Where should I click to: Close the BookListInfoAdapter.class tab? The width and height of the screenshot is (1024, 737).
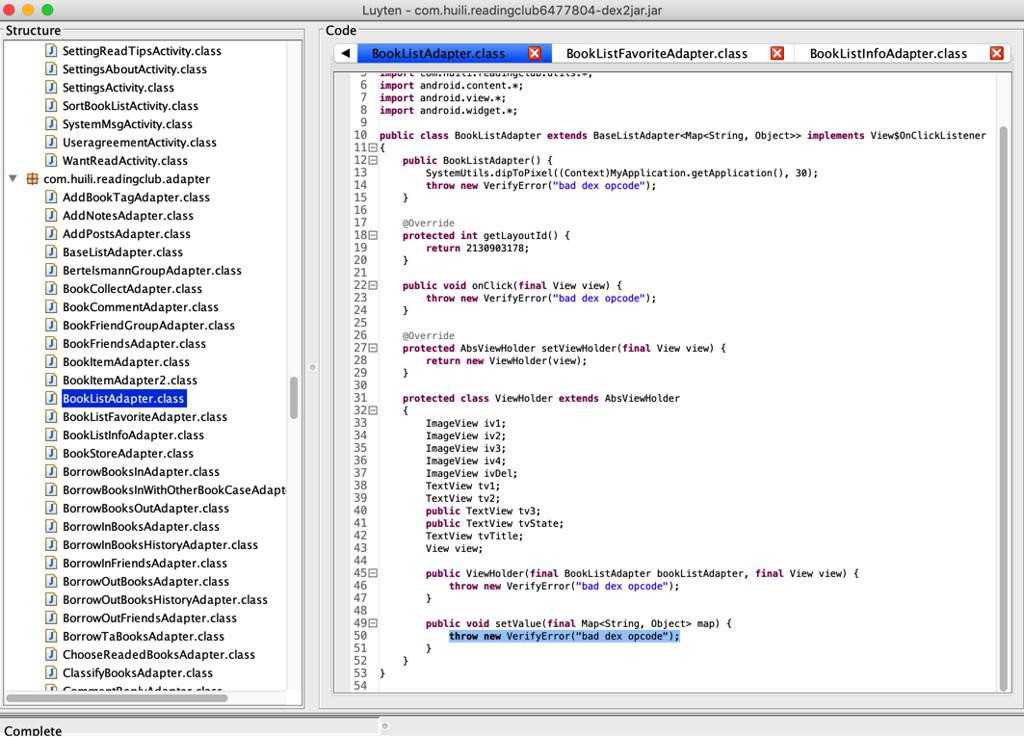[x=996, y=53]
